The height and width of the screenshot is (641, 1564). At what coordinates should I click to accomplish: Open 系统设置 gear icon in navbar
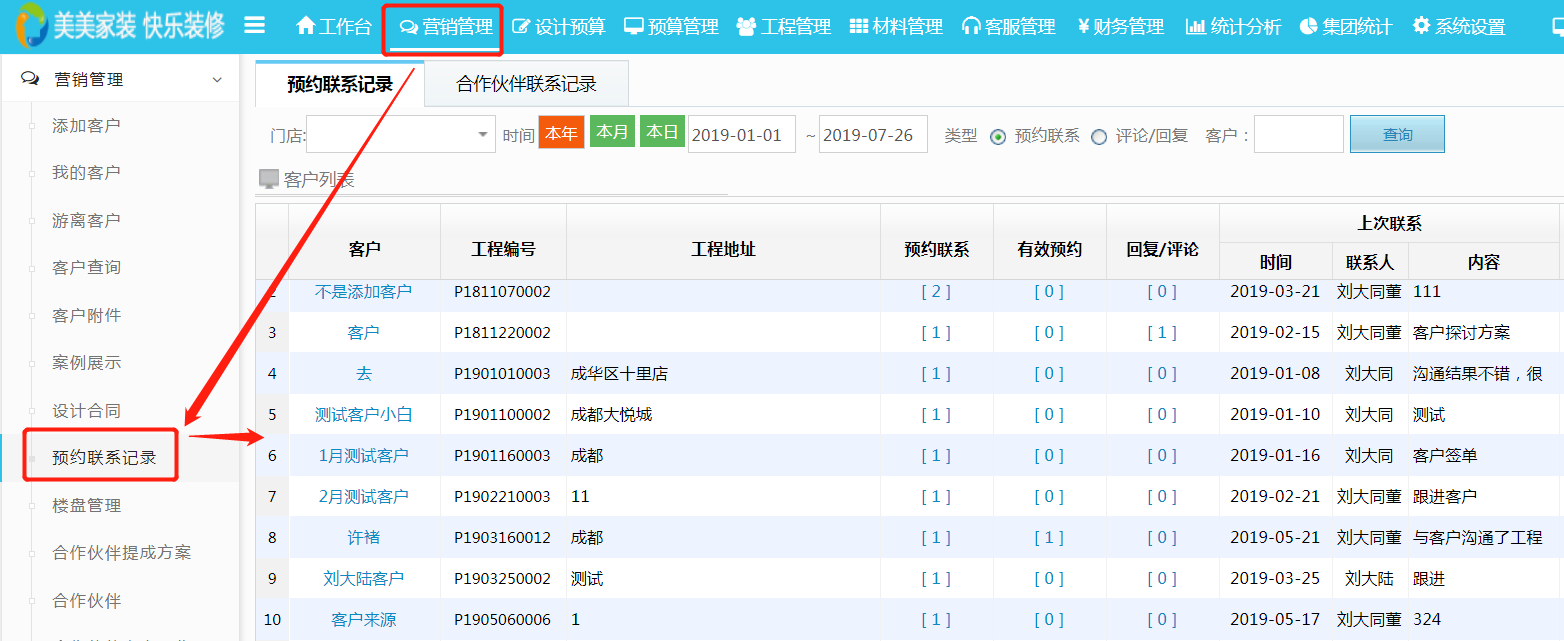1421,27
